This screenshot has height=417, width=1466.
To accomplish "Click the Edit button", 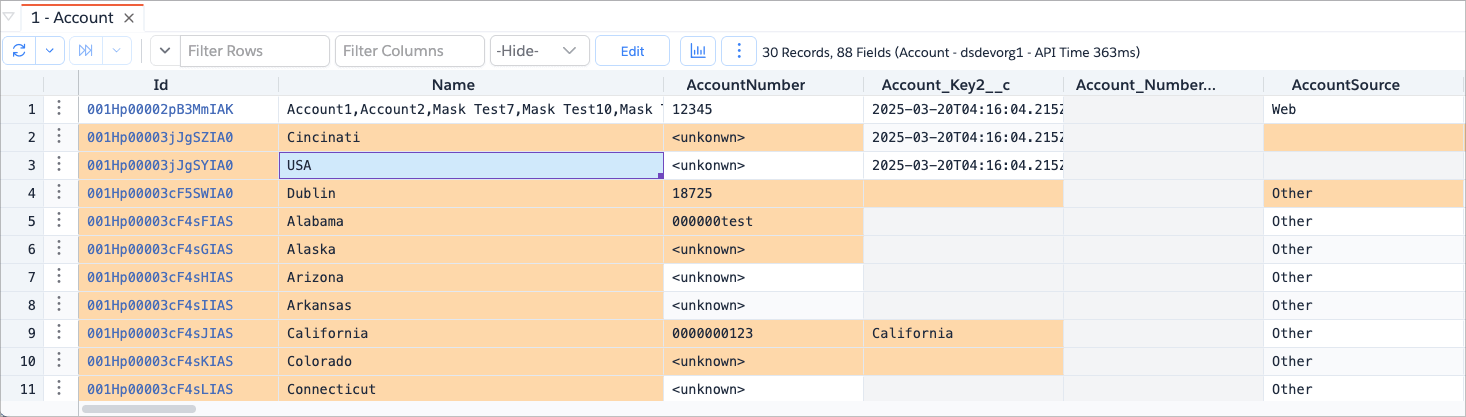I will point(632,51).
